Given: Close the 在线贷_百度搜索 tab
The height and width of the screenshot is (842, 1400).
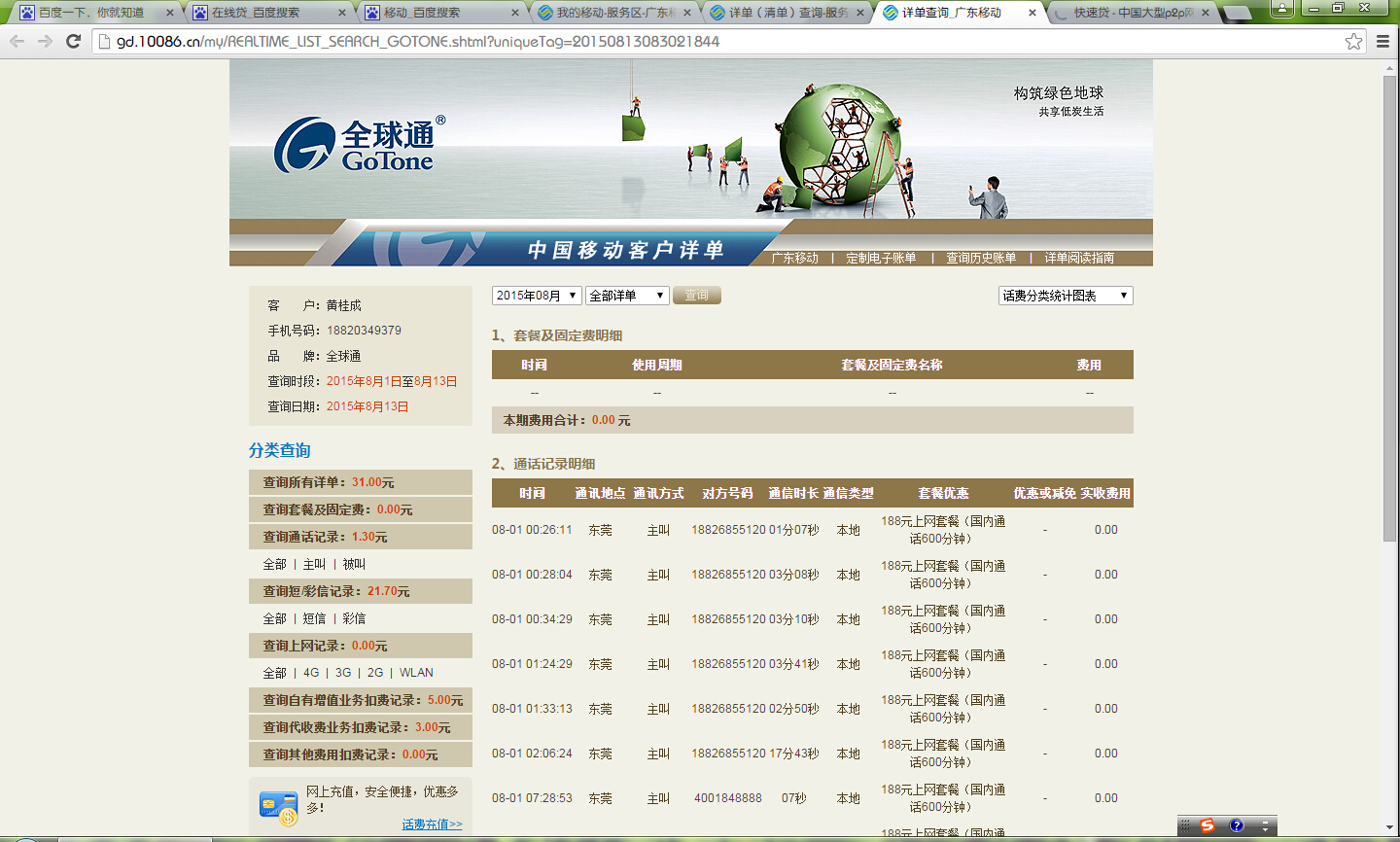Looking at the screenshot, I should [x=342, y=13].
